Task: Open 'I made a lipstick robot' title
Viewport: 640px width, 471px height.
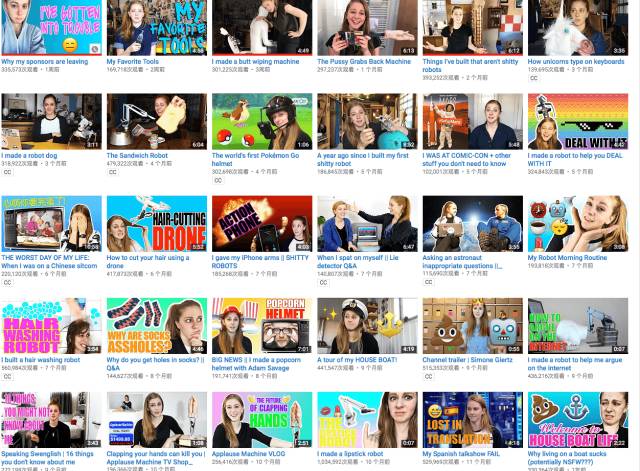Action: click(350, 454)
